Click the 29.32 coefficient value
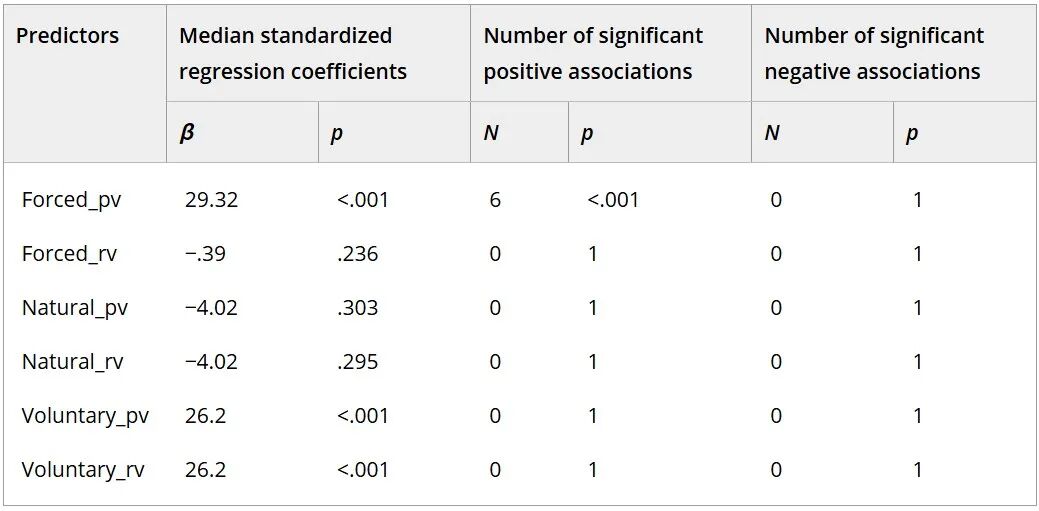 (211, 200)
